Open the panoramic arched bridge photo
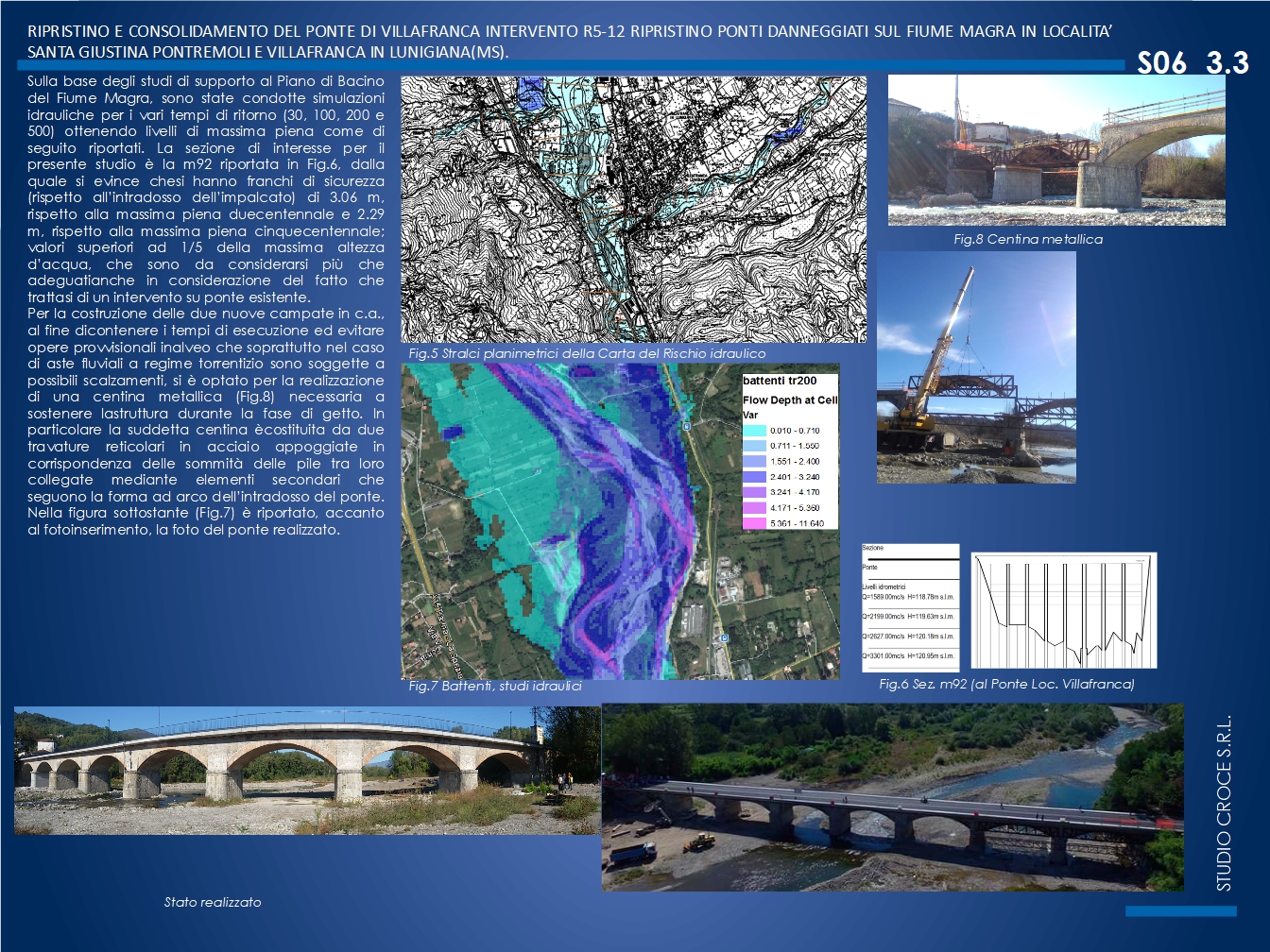 coord(306,771)
